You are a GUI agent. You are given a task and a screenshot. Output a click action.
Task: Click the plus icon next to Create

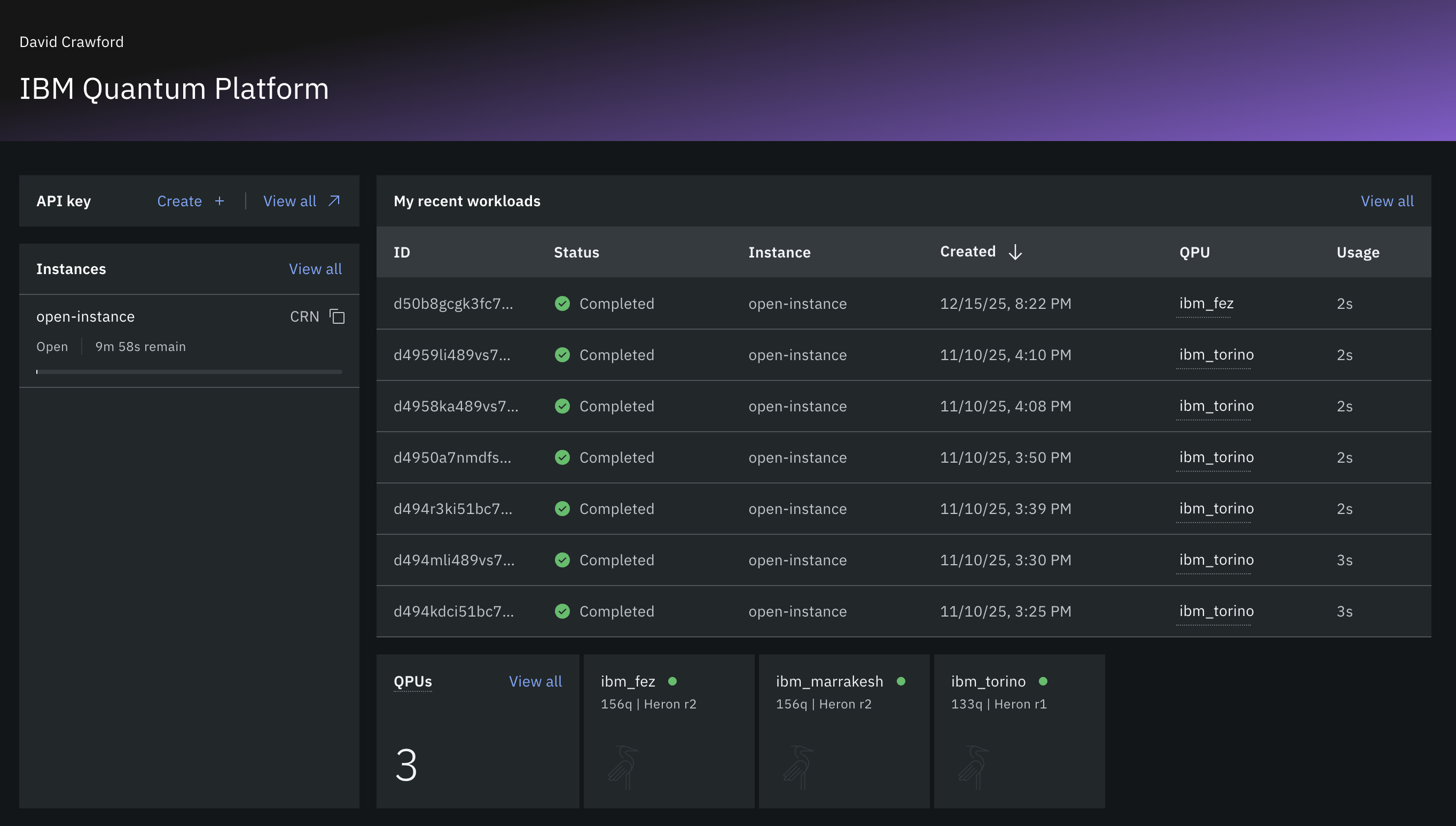click(220, 201)
